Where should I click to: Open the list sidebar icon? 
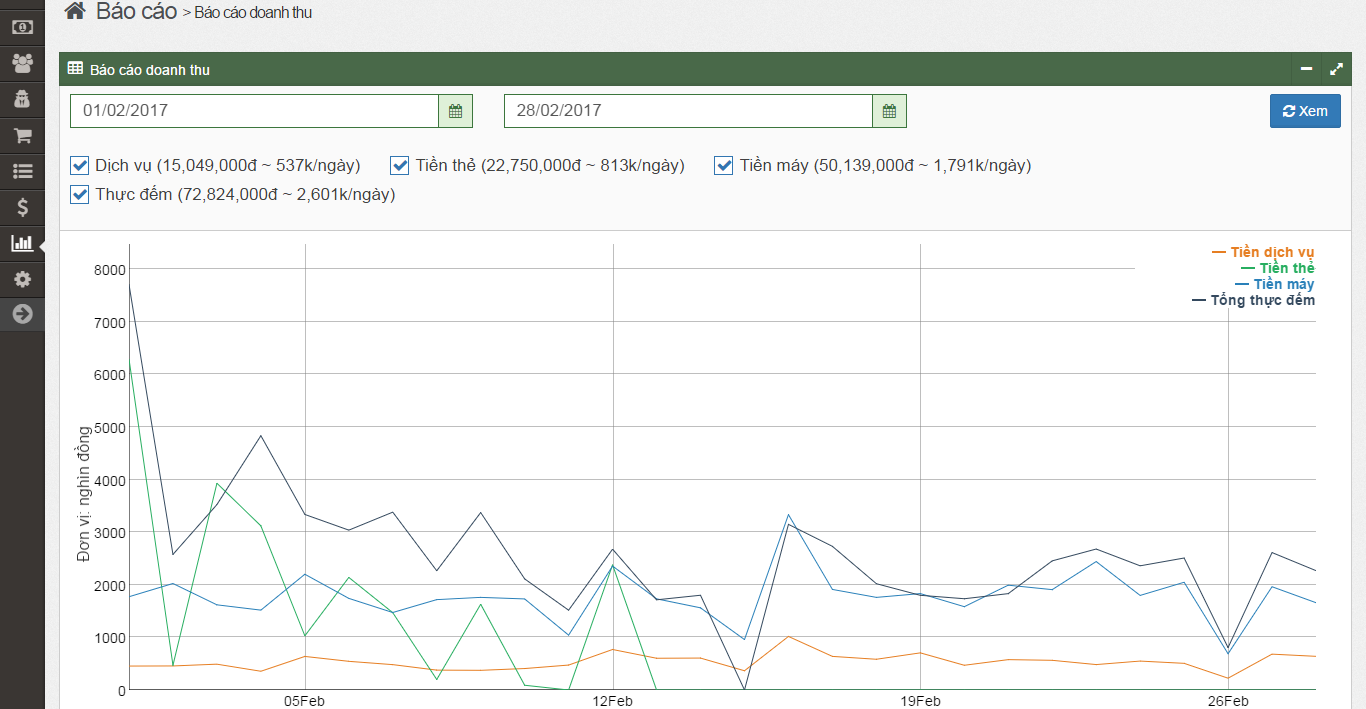pos(22,171)
